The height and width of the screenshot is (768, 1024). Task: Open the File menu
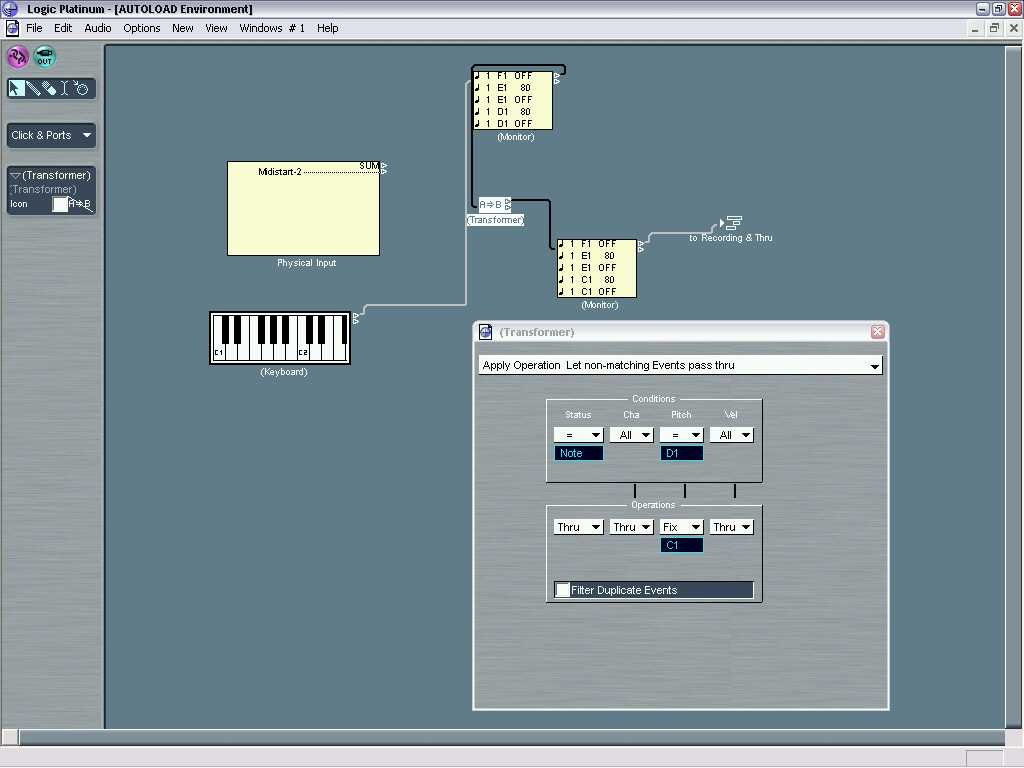coord(34,28)
